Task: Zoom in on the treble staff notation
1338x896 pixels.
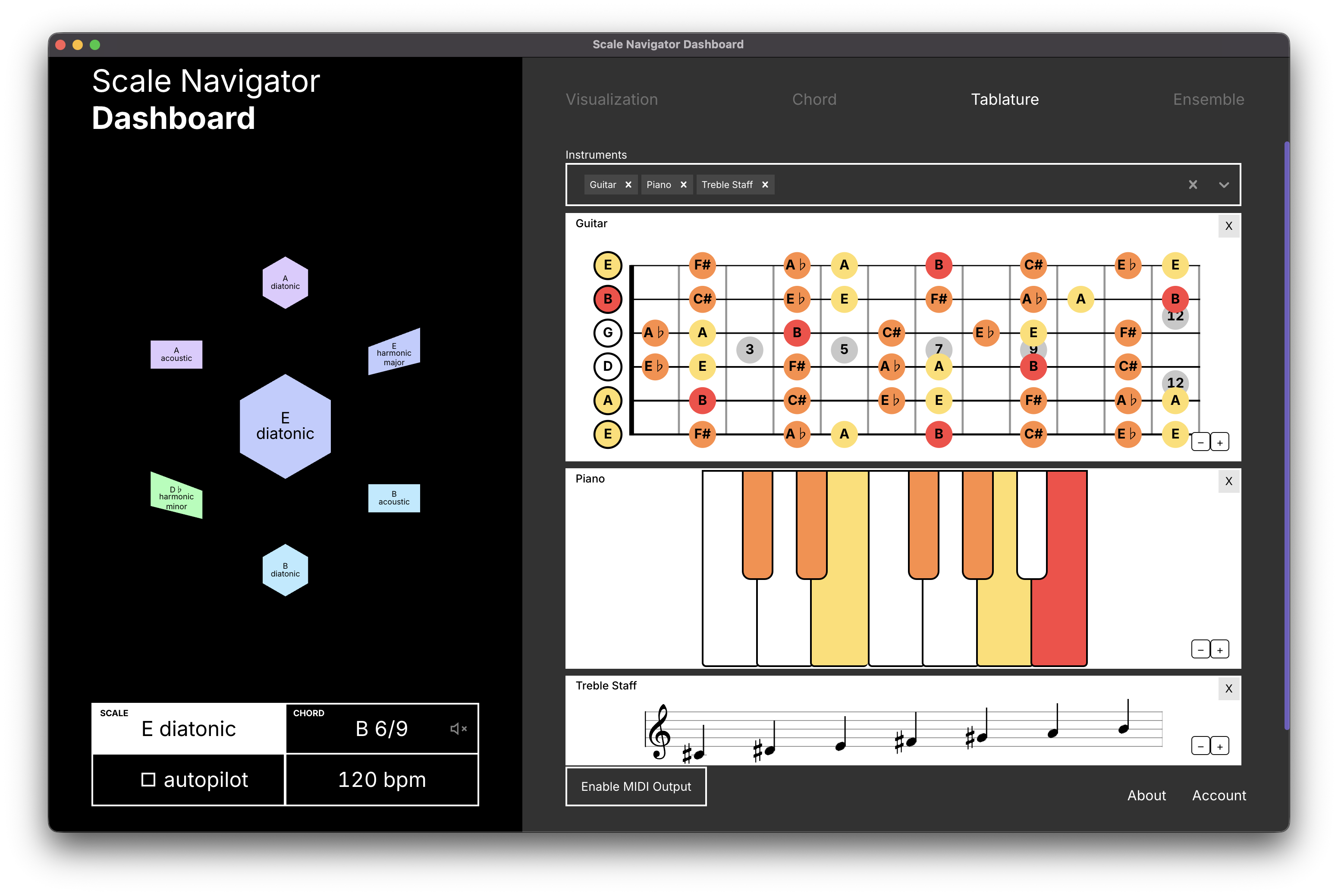Action: coord(1220,746)
